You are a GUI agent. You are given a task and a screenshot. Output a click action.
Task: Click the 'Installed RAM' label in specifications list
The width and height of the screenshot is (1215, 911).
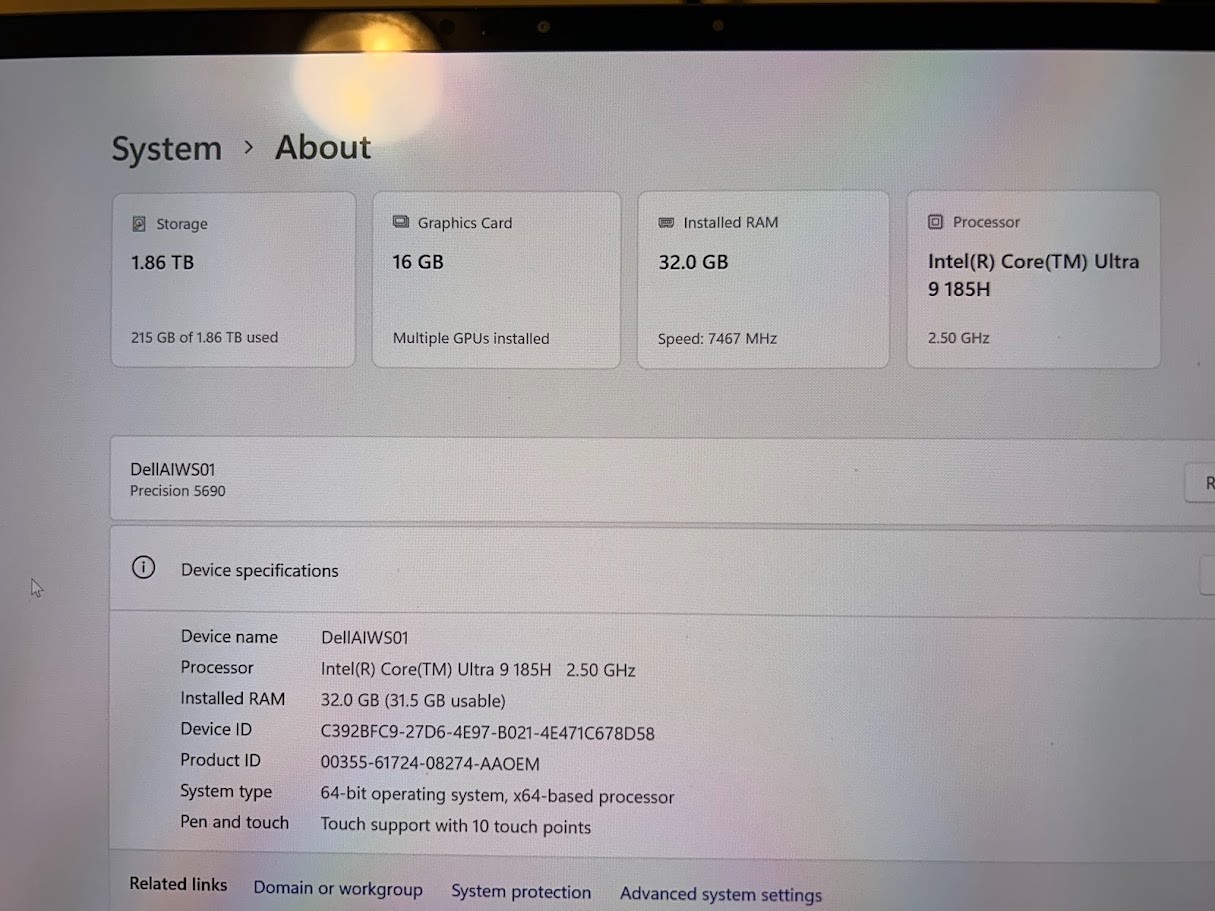tap(232, 698)
